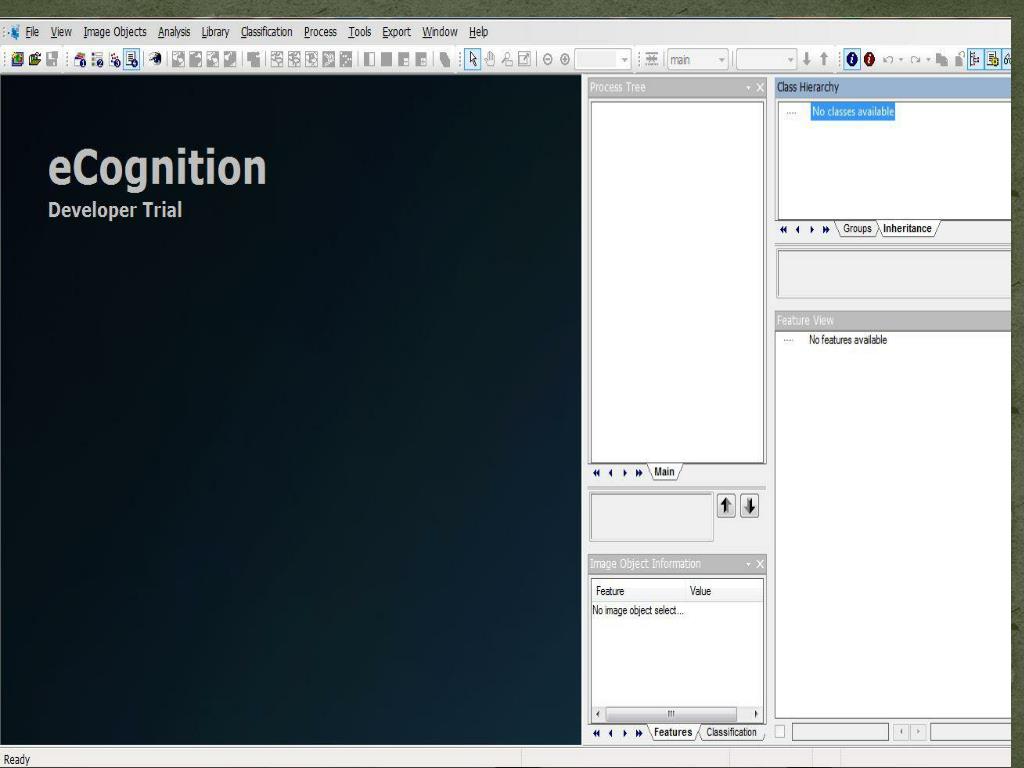Open the Tools menu
Viewport: 1024px width, 768px height.
tap(359, 31)
